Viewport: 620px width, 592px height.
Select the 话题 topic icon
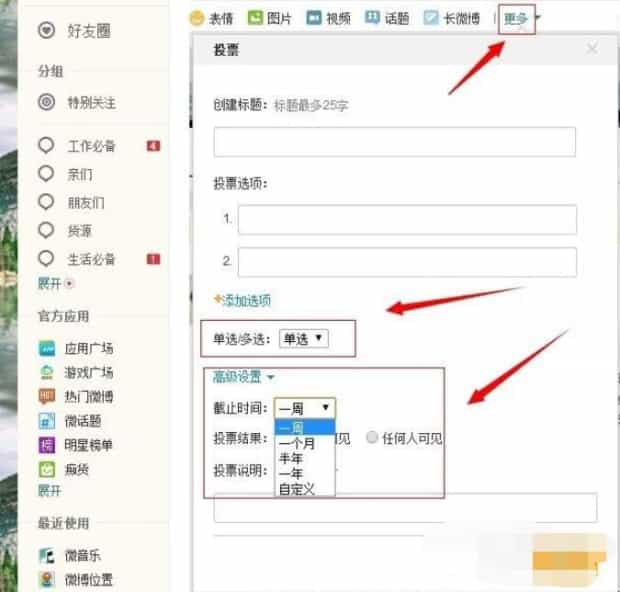(372, 18)
